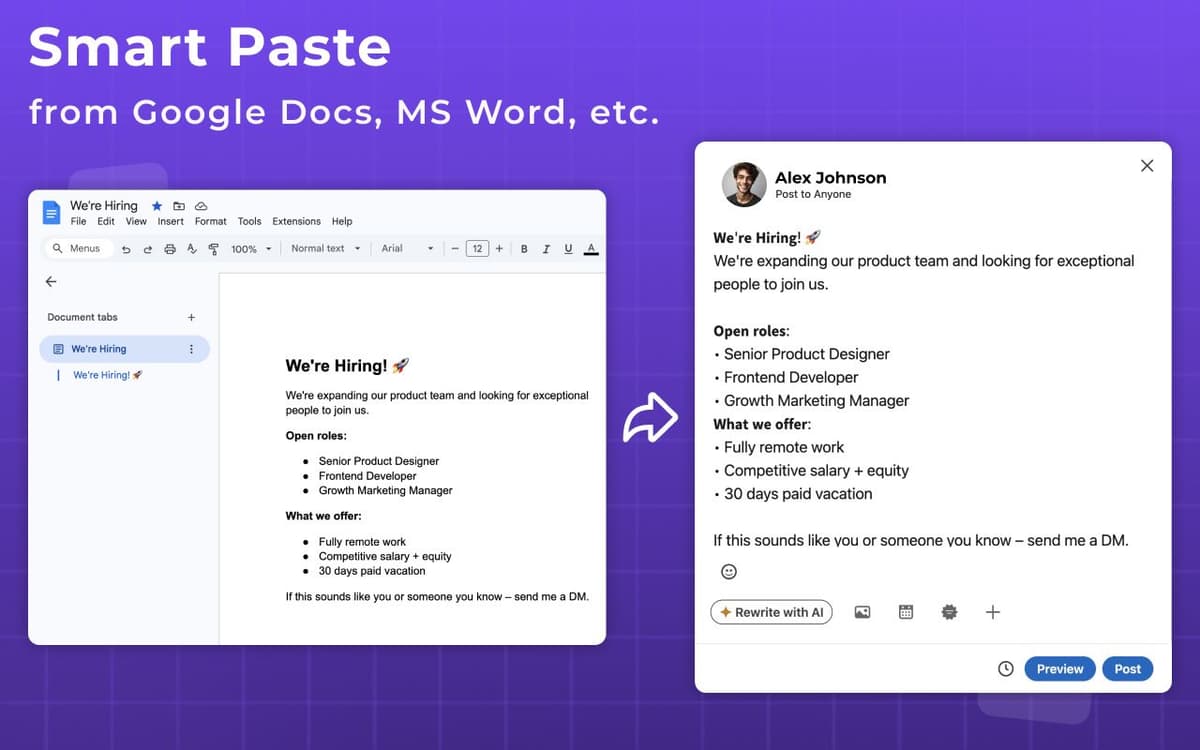Click the back arrow in Docs sidebar
The height and width of the screenshot is (750, 1200).
point(51,282)
